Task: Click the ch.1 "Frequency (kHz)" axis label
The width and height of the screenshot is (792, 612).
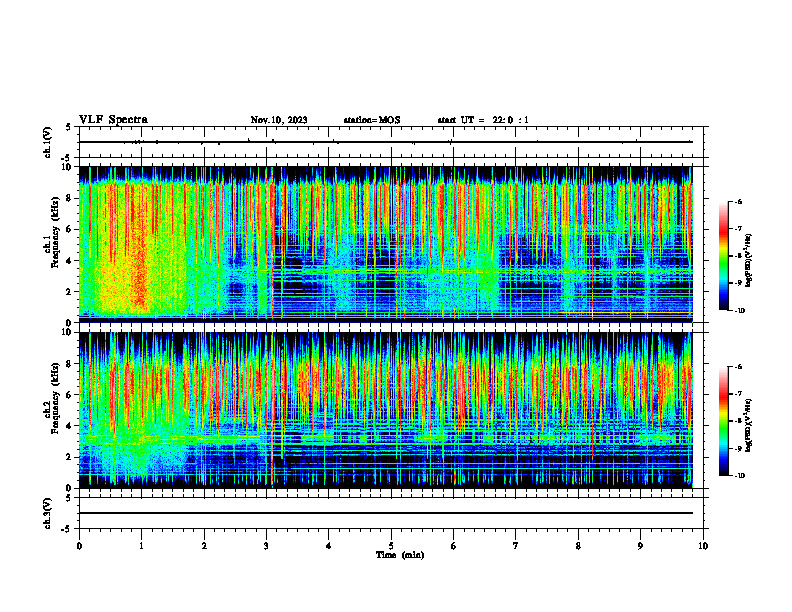Action: coord(56,232)
